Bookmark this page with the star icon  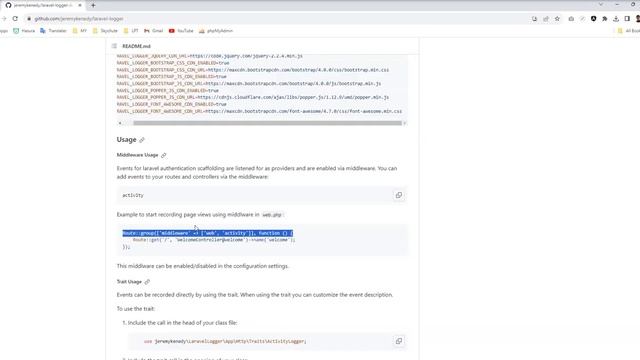[x=557, y=19]
